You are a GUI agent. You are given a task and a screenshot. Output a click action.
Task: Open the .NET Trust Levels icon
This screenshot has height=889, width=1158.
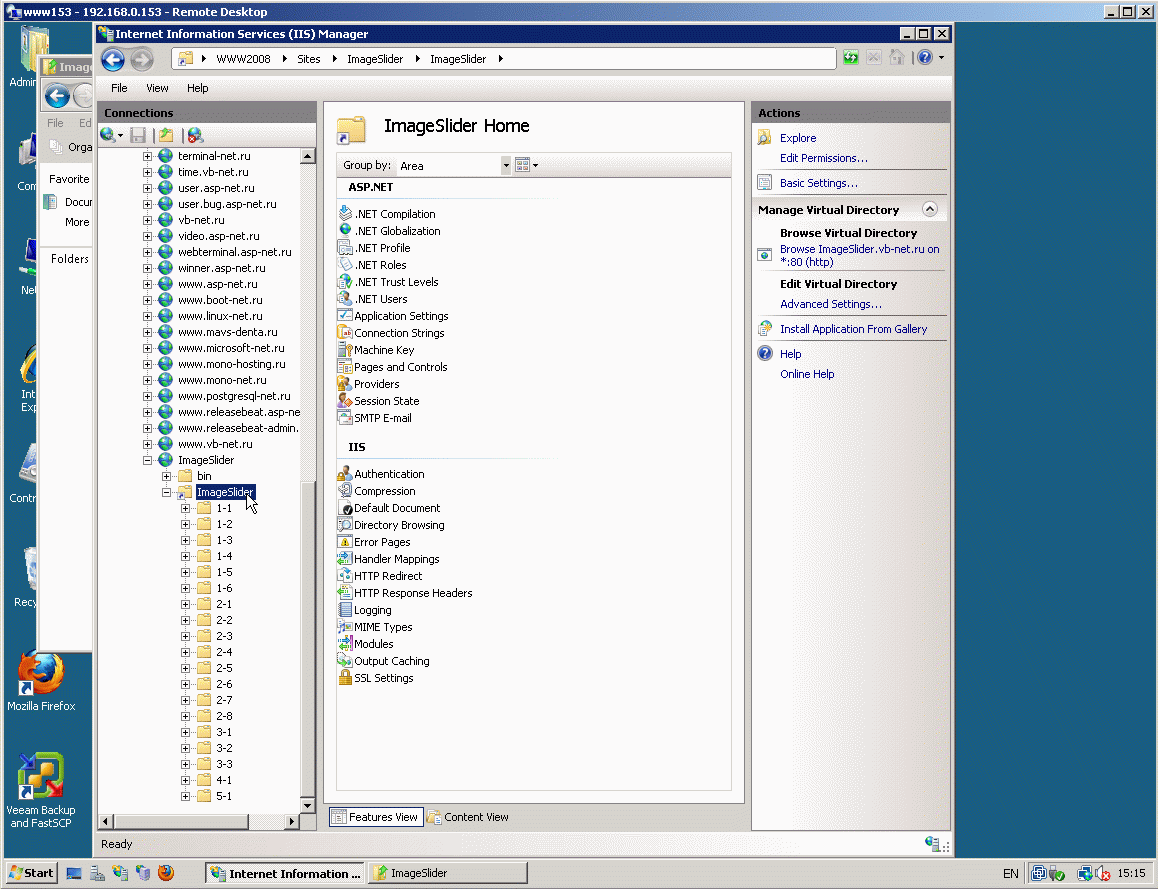point(345,281)
